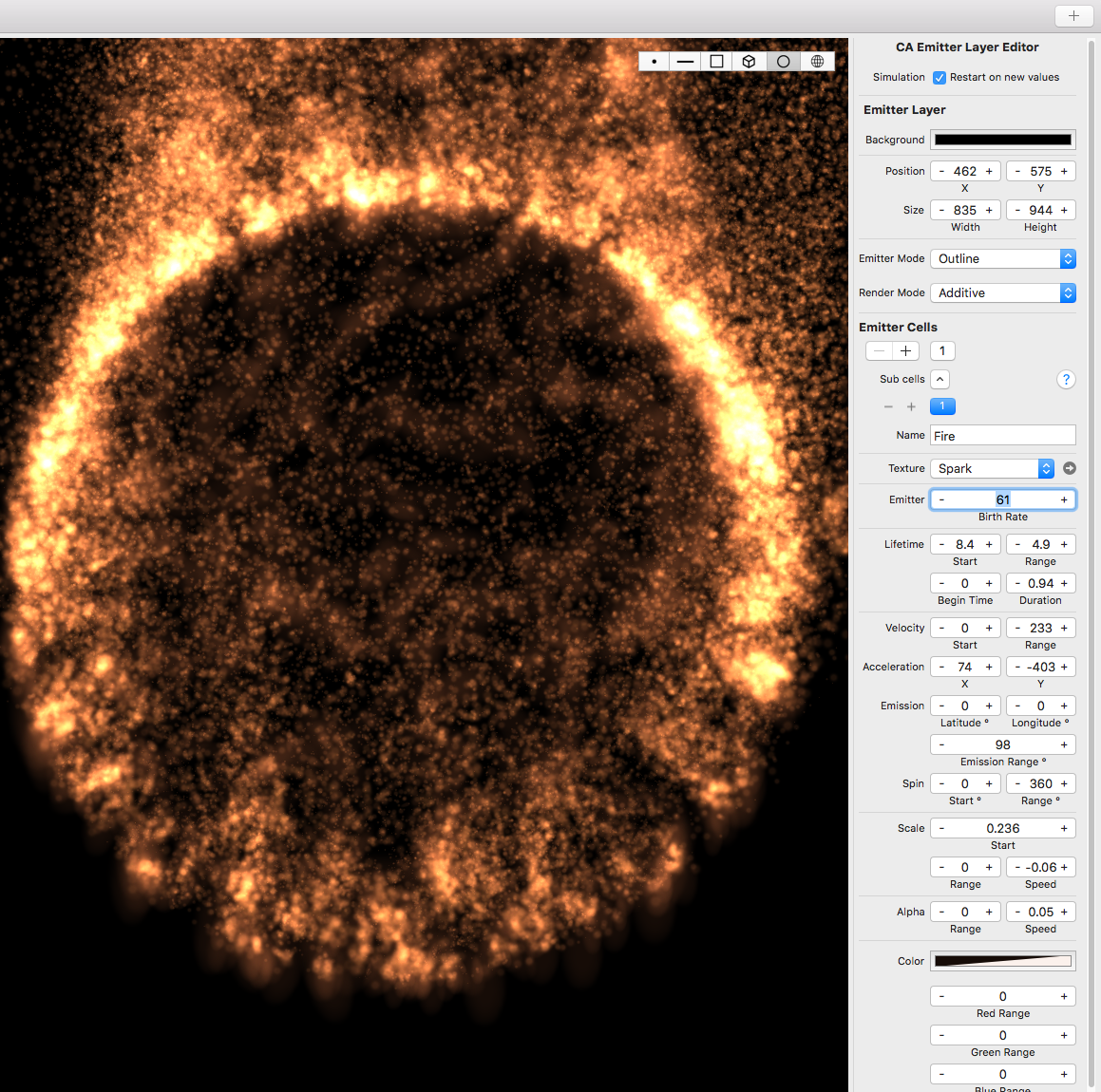Select the rectangle emitter shape

(717, 62)
